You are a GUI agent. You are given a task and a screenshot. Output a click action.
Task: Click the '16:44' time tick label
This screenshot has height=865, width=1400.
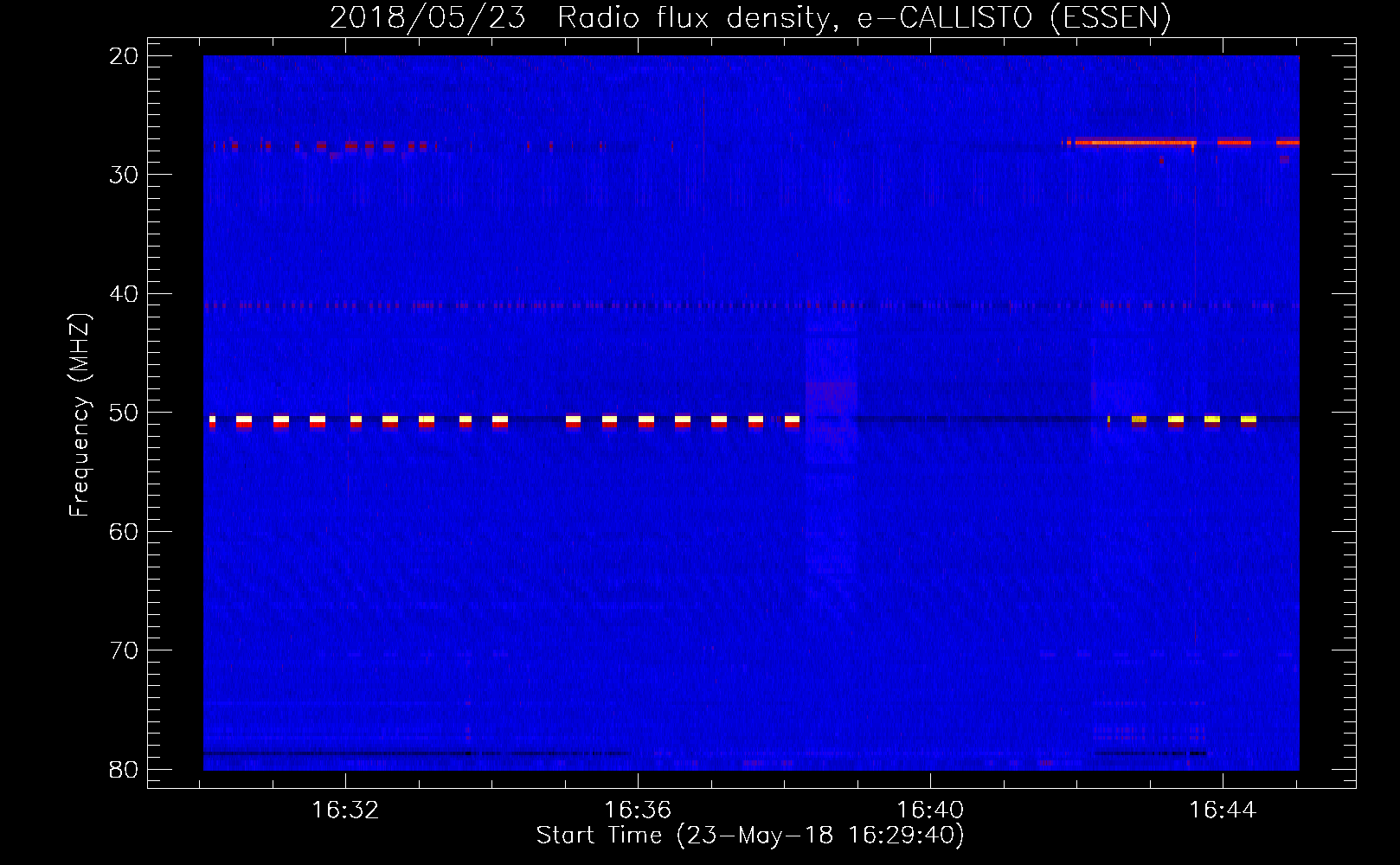[1222, 810]
